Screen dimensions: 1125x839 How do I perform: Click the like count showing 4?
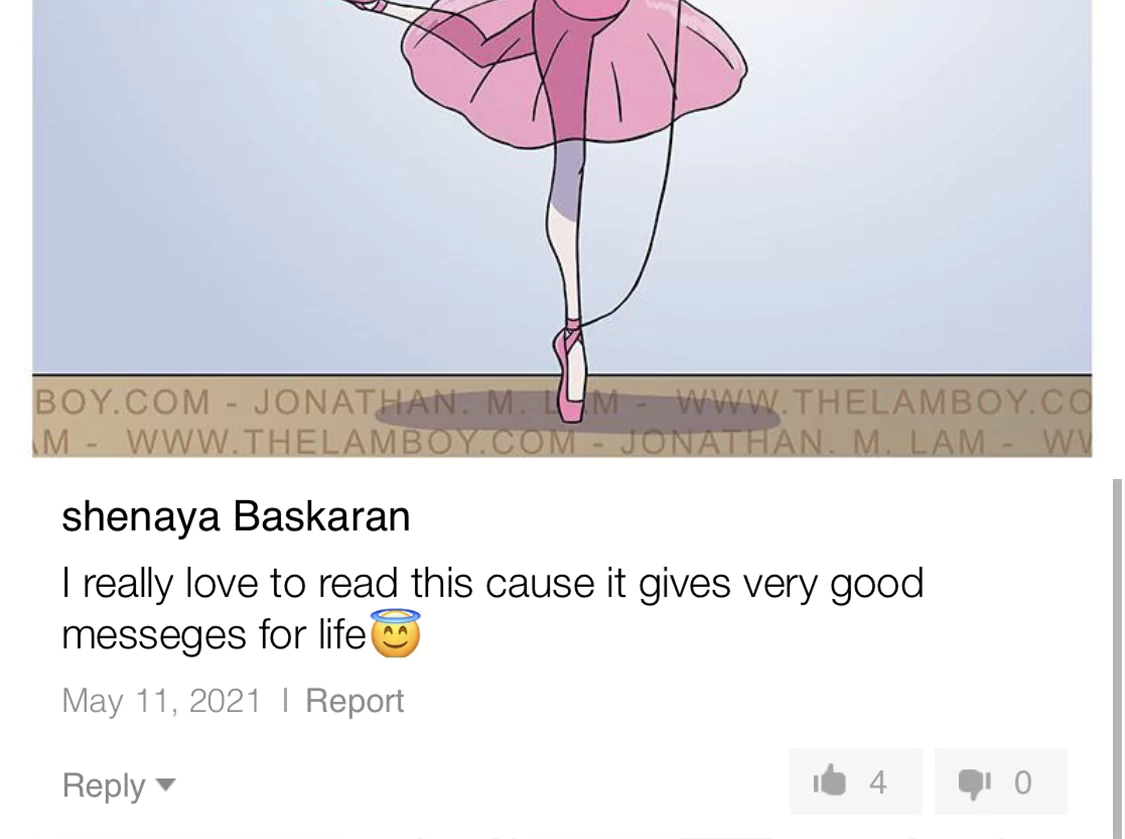(x=877, y=782)
